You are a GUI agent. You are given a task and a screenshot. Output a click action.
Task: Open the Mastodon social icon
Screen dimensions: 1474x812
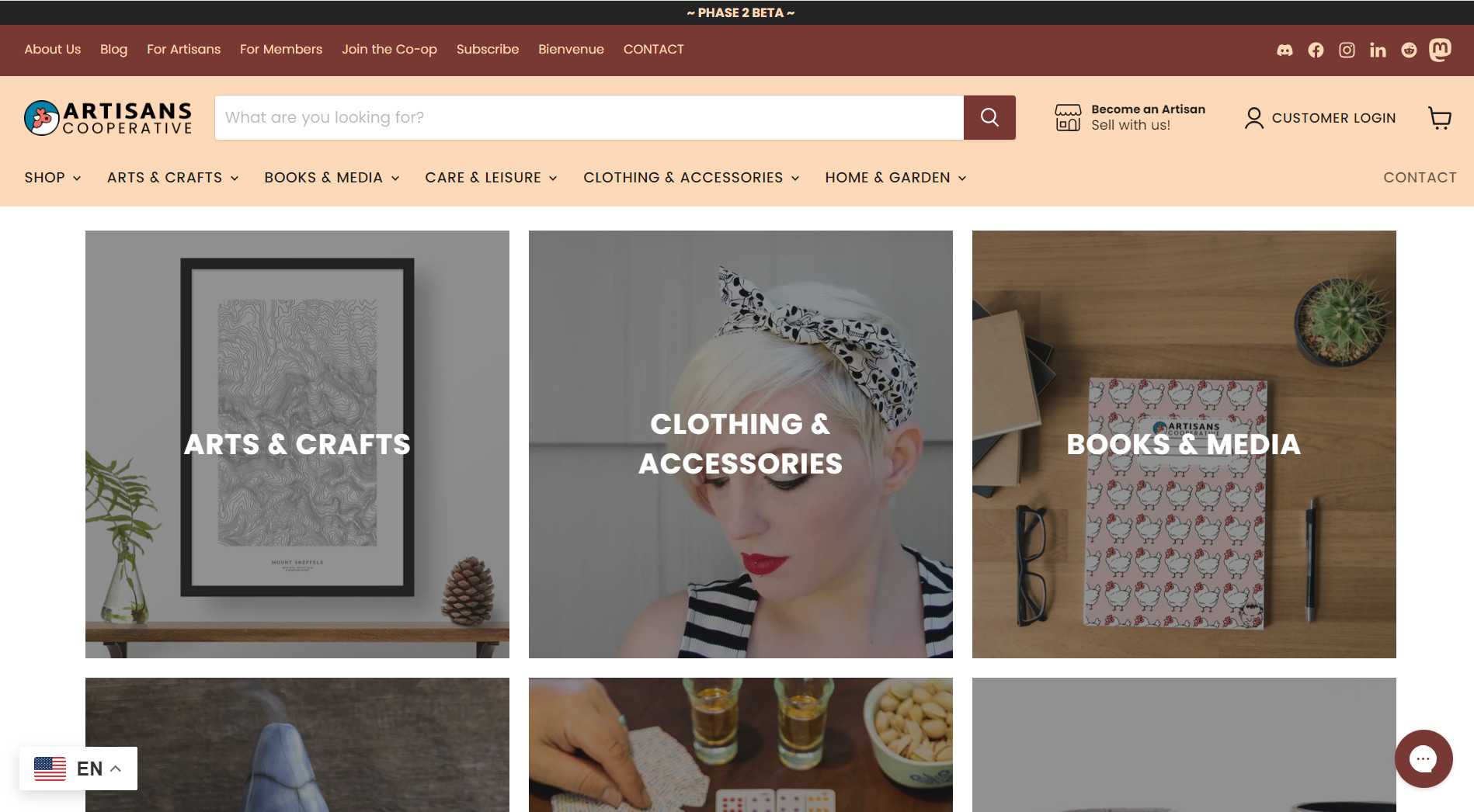(1441, 50)
